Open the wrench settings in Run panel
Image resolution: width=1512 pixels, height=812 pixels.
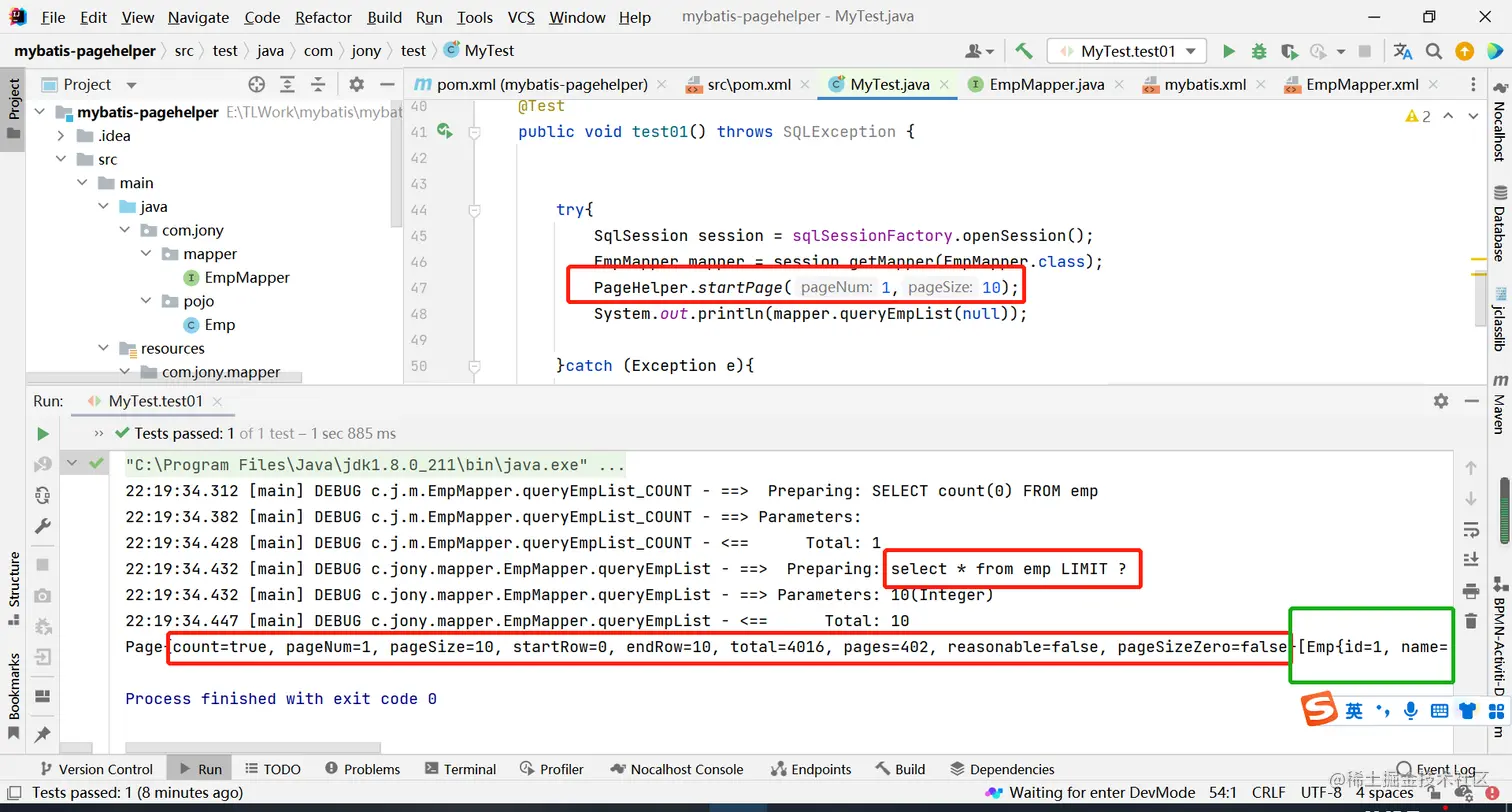pyautogui.click(x=42, y=526)
